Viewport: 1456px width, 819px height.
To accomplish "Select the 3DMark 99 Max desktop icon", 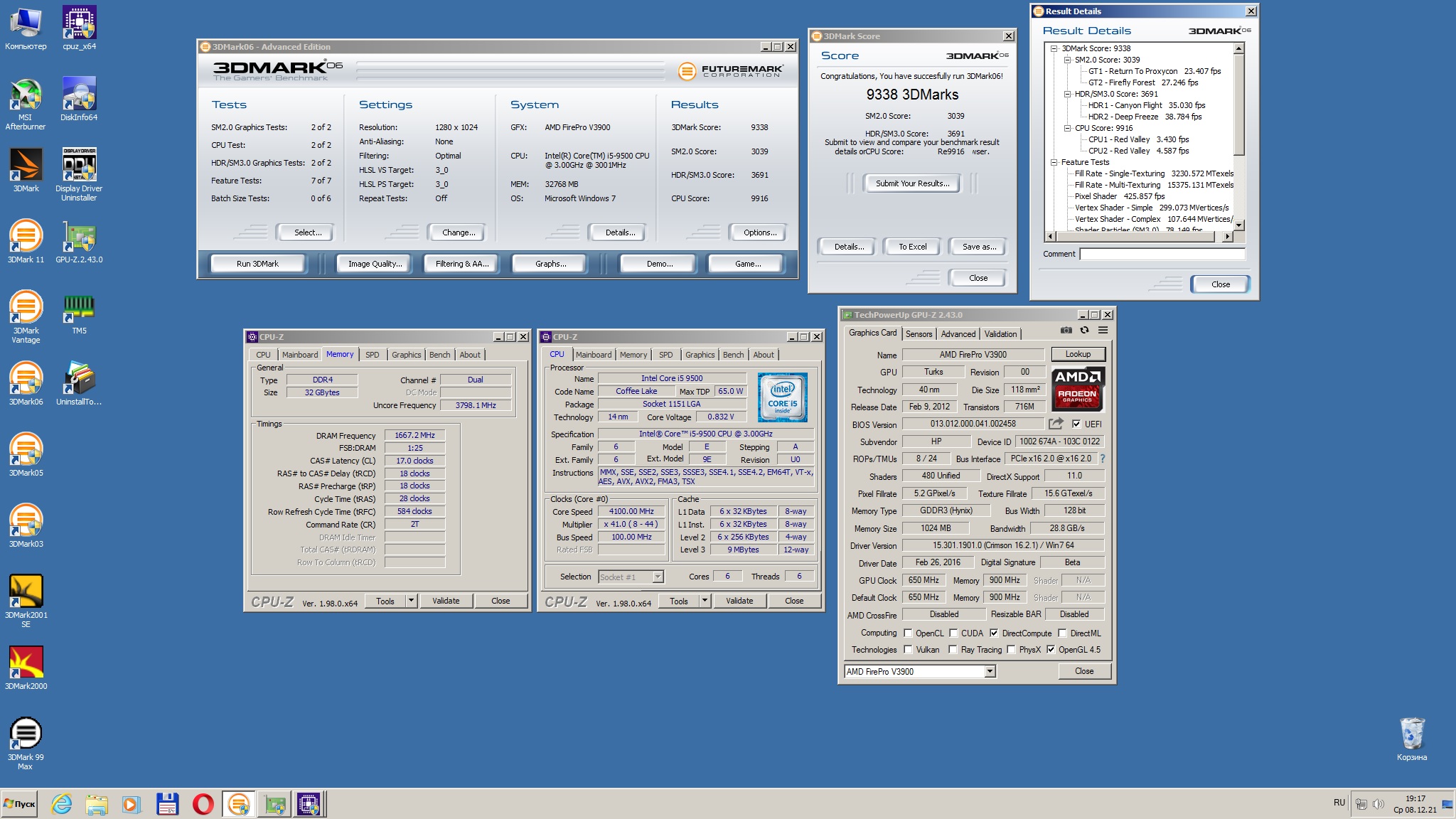I will (26, 744).
